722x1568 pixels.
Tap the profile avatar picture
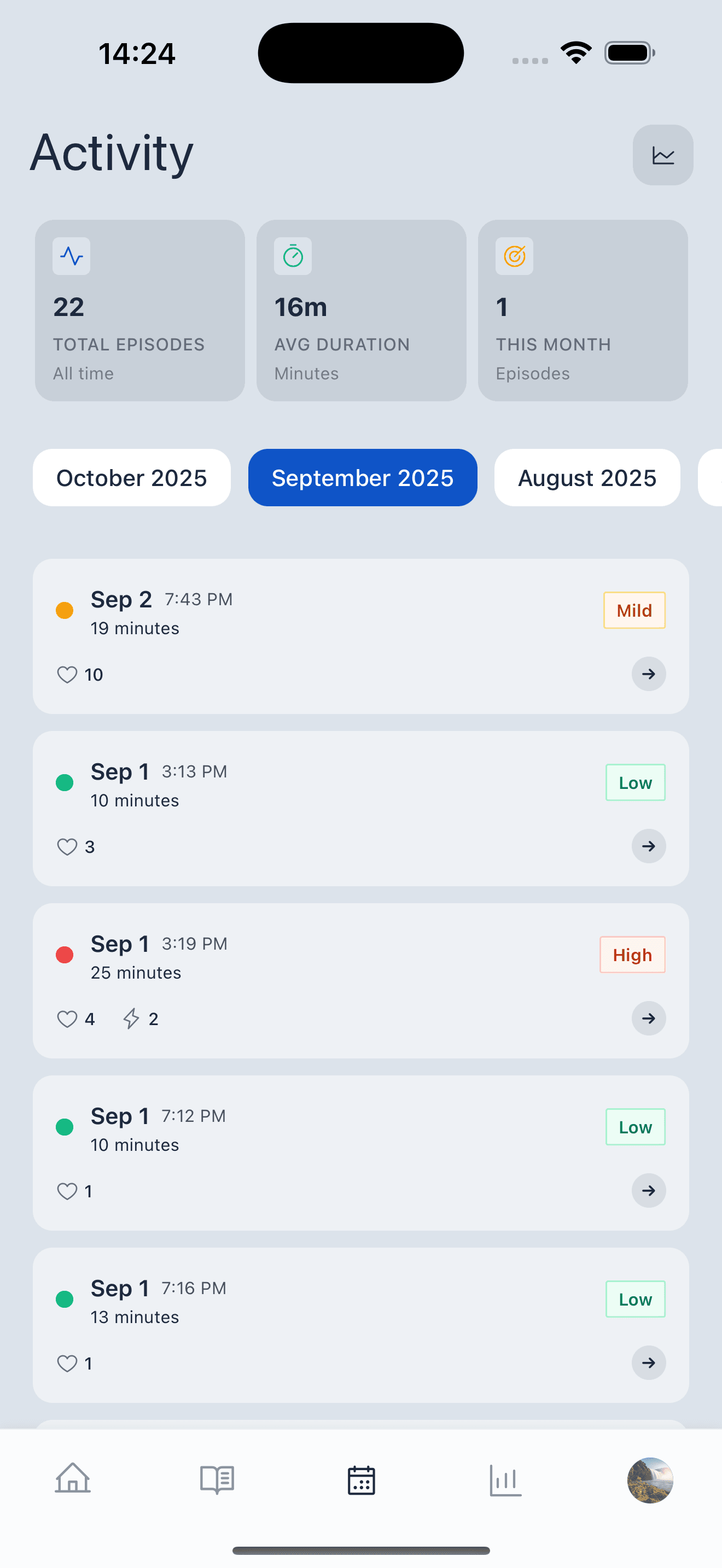[650, 1480]
